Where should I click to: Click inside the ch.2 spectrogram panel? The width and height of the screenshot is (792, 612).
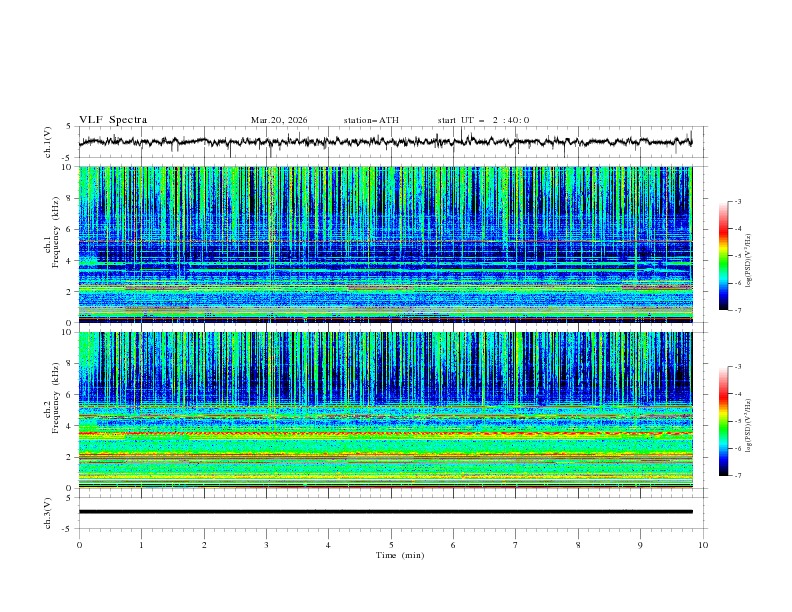pos(385,410)
